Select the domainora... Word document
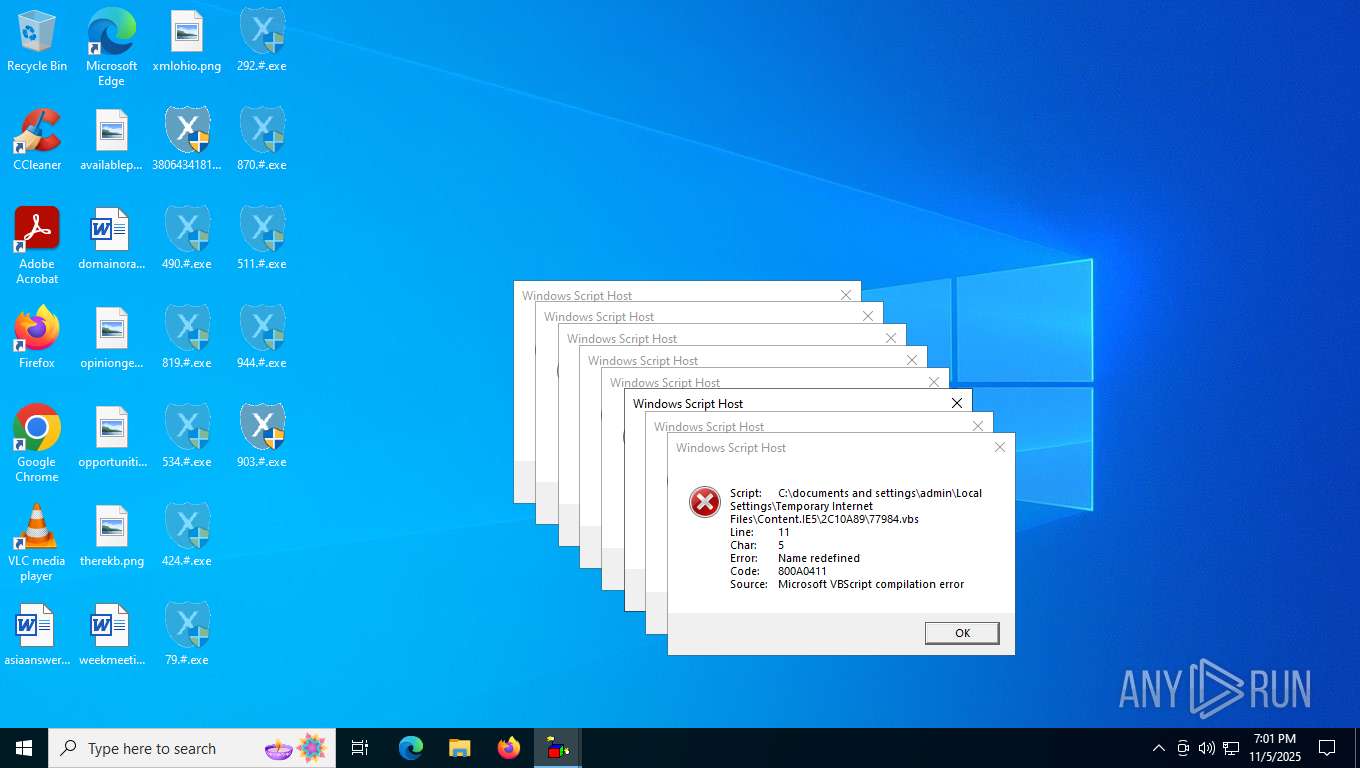The width and height of the screenshot is (1360, 768). pyautogui.click(x=111, y=240)
